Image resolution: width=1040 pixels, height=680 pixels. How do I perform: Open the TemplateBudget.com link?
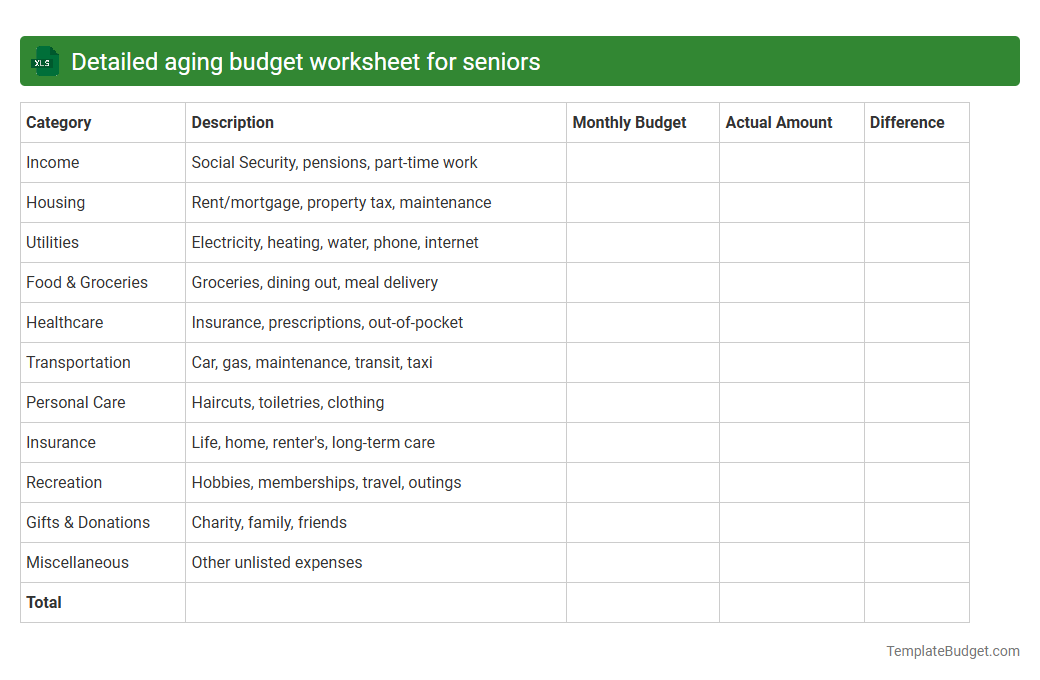tap(952, 651)
